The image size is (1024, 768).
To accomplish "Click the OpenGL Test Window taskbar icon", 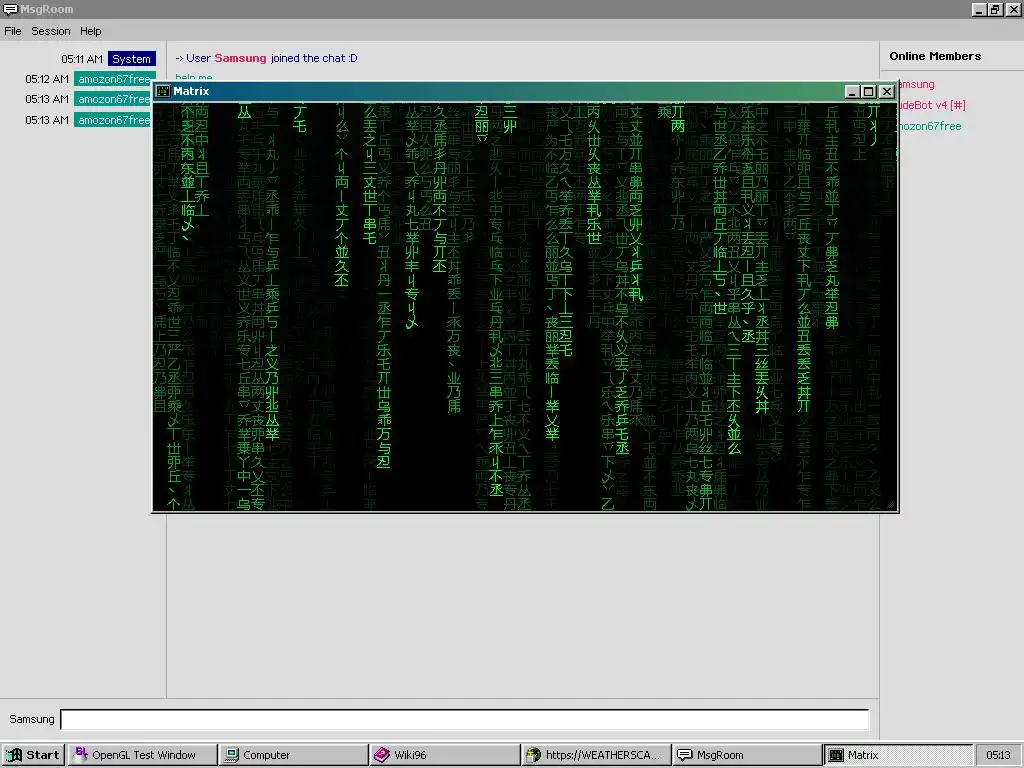I will point(81,754).
